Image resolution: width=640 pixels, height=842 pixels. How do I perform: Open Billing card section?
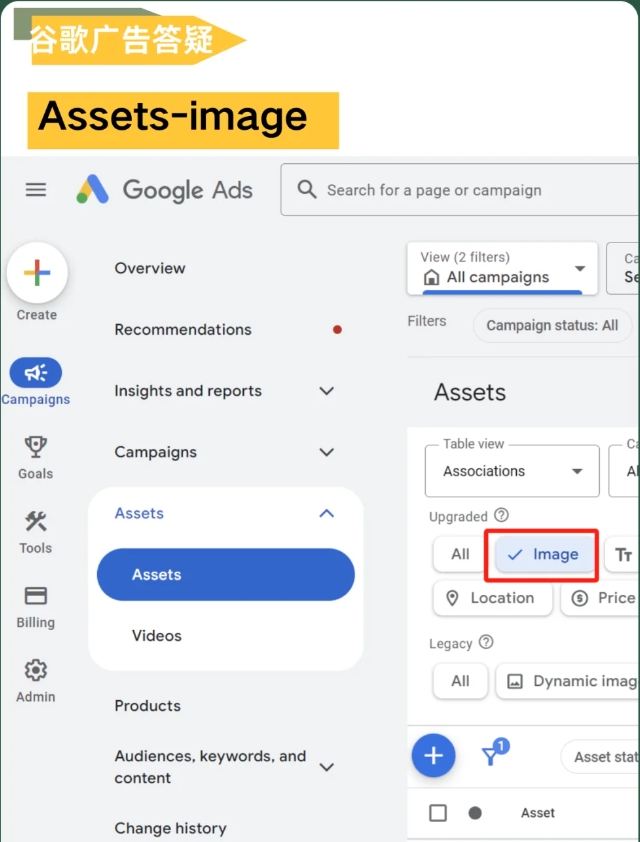(x=35, y=607)
